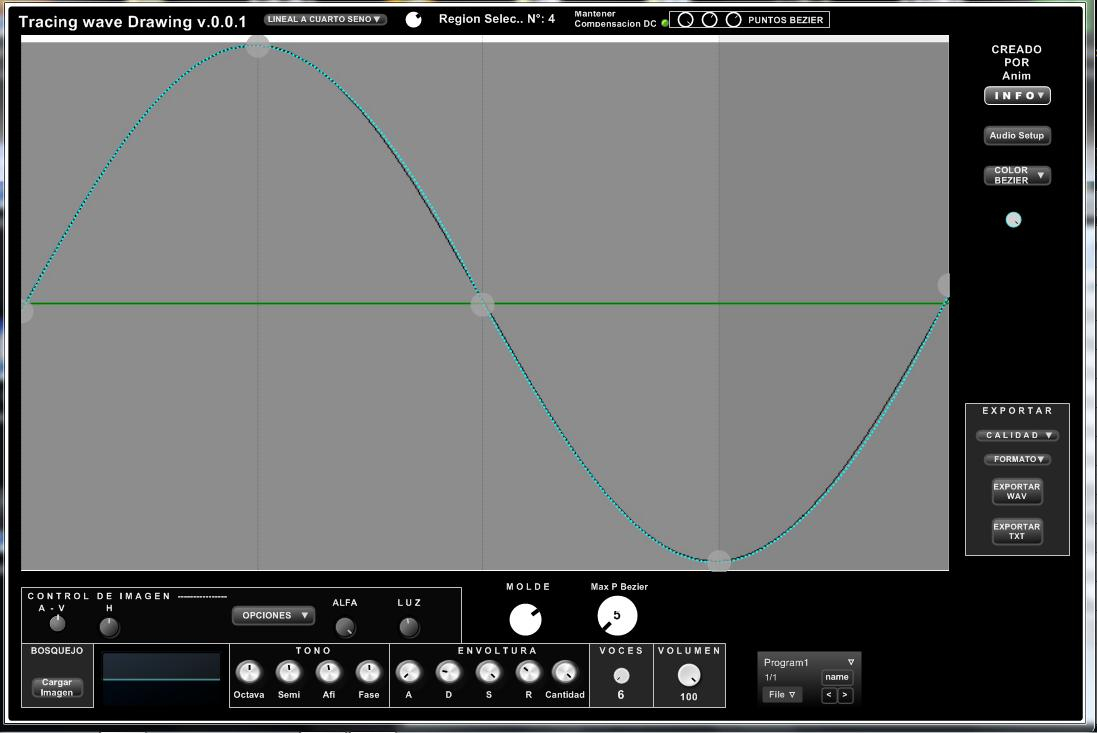Click the VOLUMEN knob
1097x733 pixels.
(x=689, y=675)
